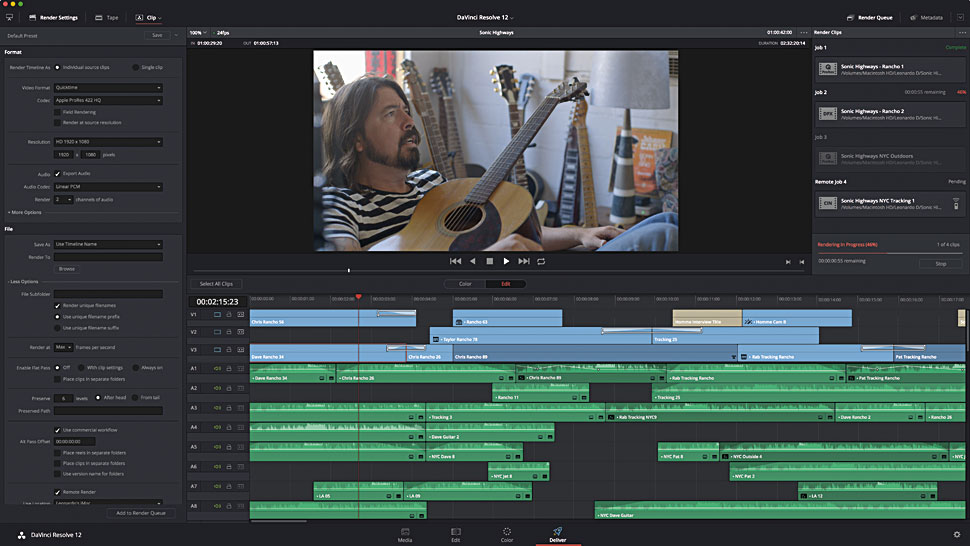Uncheck the Export Audio checkbox
The width and height of the screenshot is (970, 546).
[x=57, y=174]
